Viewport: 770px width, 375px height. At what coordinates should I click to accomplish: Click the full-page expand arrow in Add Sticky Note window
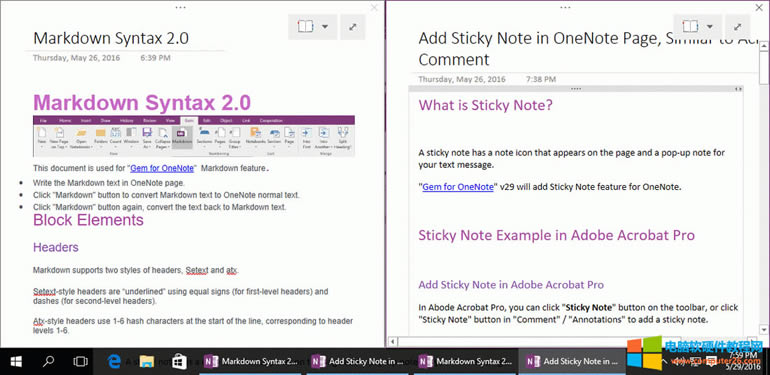pyautogui.click(x=738, y=27)
